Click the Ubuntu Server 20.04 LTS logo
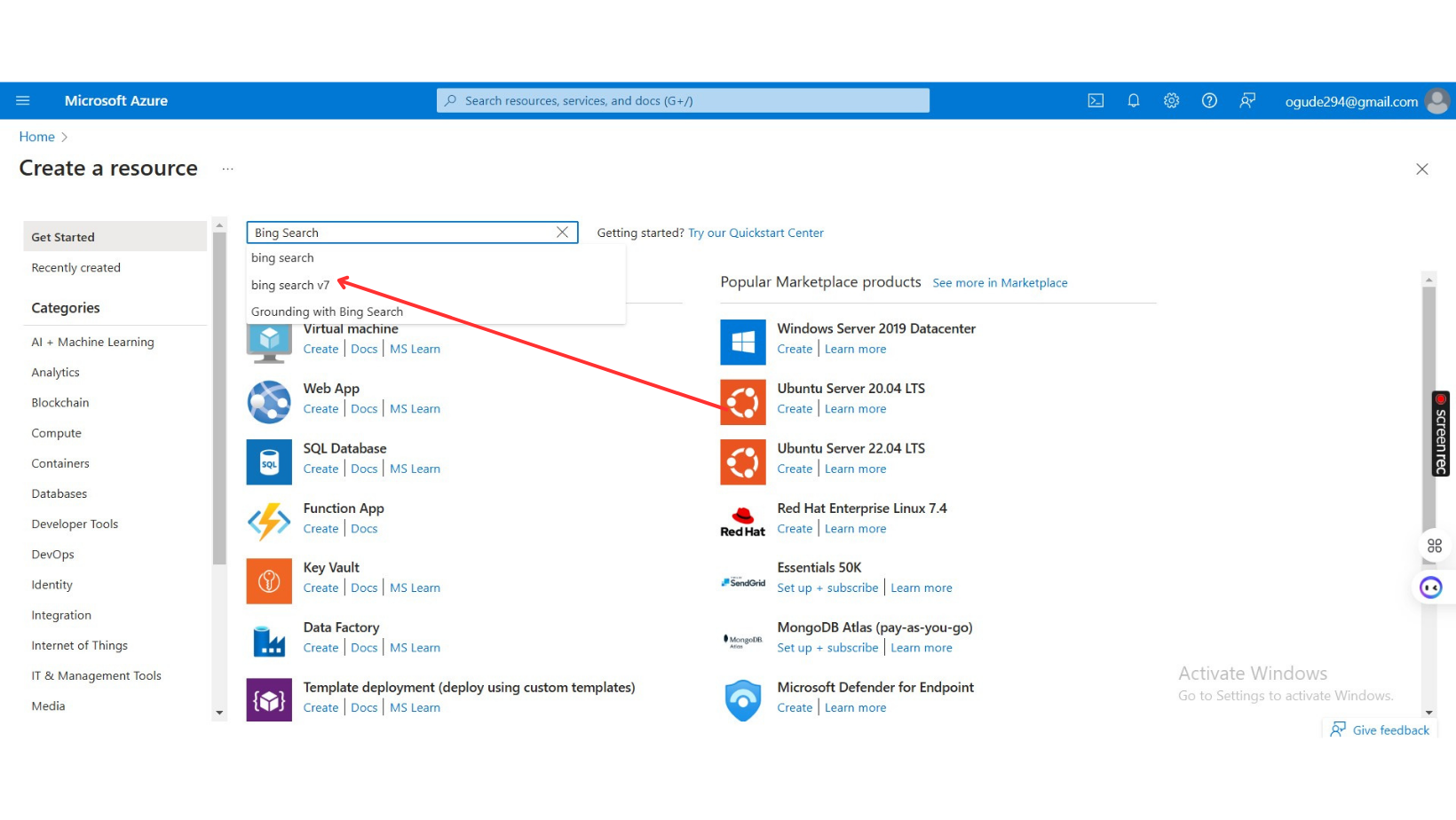 click(x=742, y=402)
